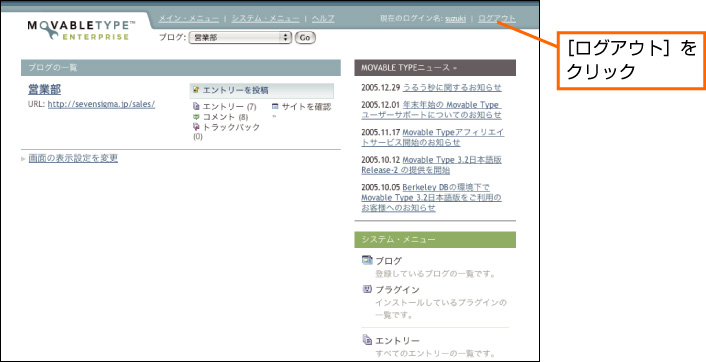Open Movable Typeアフィリエイトサービス開始 news link
This screenshot has height=362, width=706.
[x=433, y=137]
